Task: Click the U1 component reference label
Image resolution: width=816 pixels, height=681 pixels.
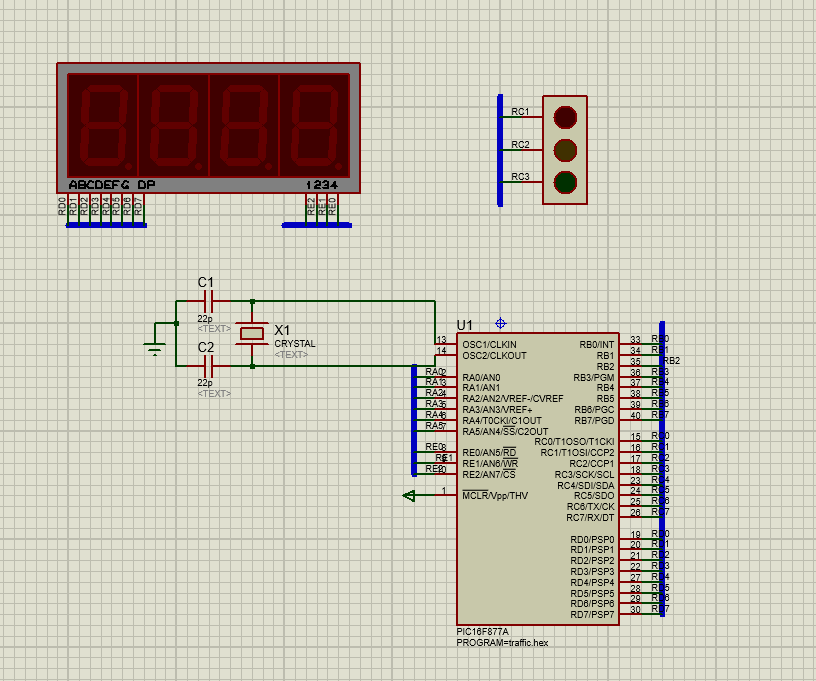Action: (x=464, y=325)
